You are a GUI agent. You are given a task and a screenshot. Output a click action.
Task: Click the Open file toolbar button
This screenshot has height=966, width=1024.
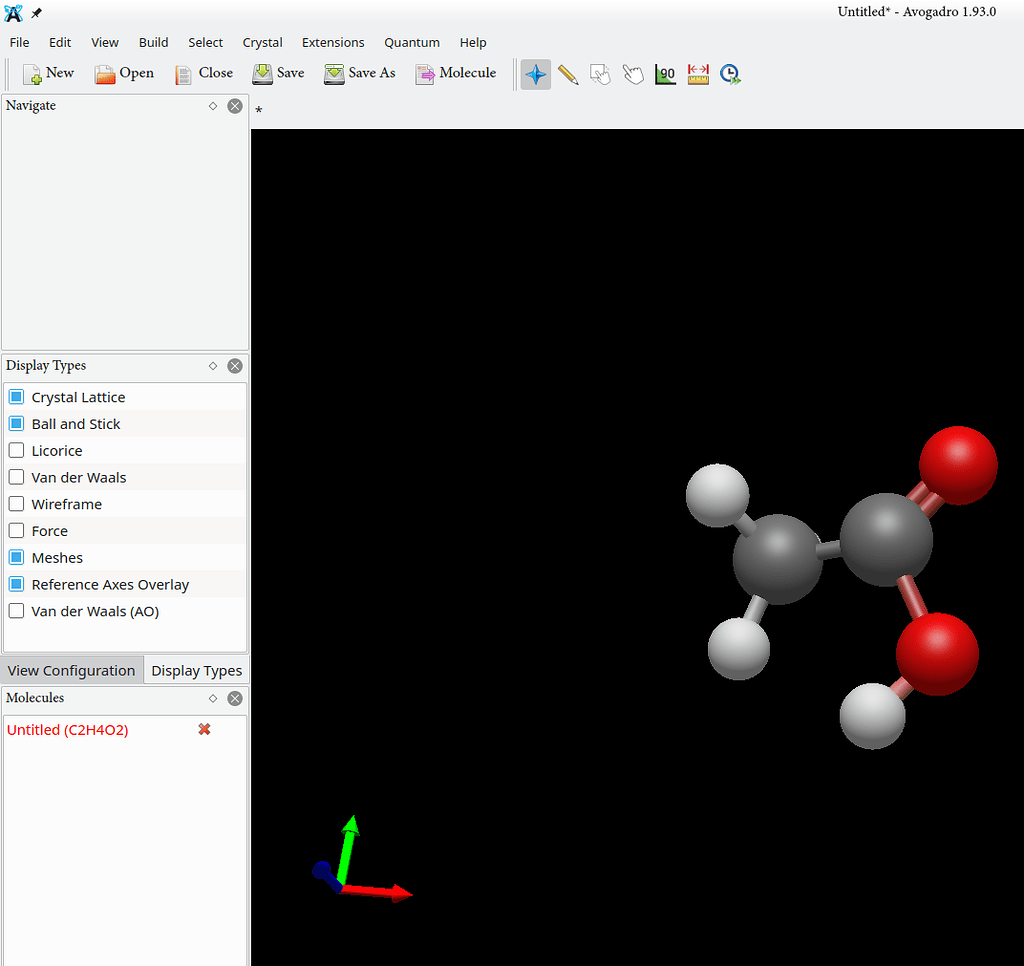(x=123, y=73)
